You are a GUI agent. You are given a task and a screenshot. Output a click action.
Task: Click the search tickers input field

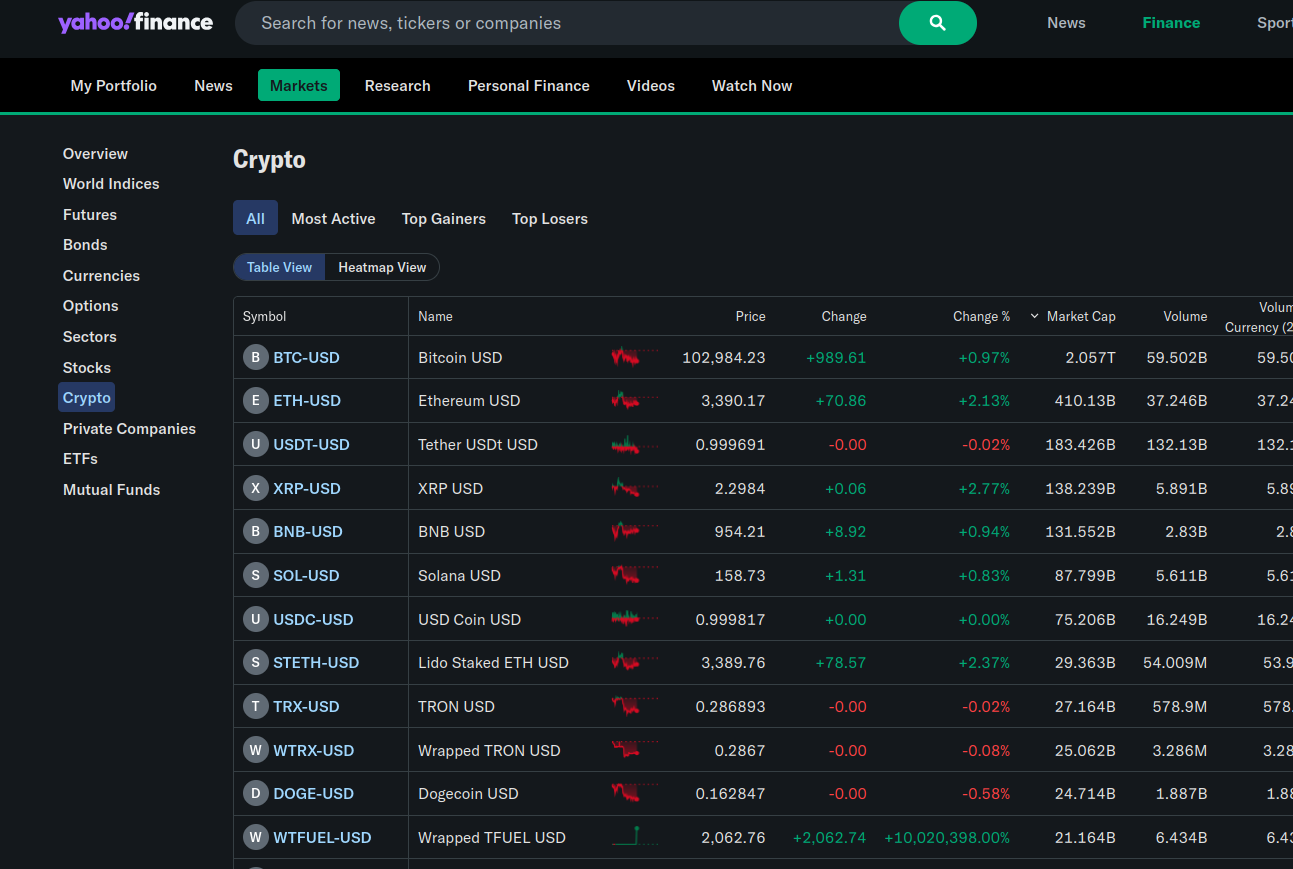[x=565, y=23]
